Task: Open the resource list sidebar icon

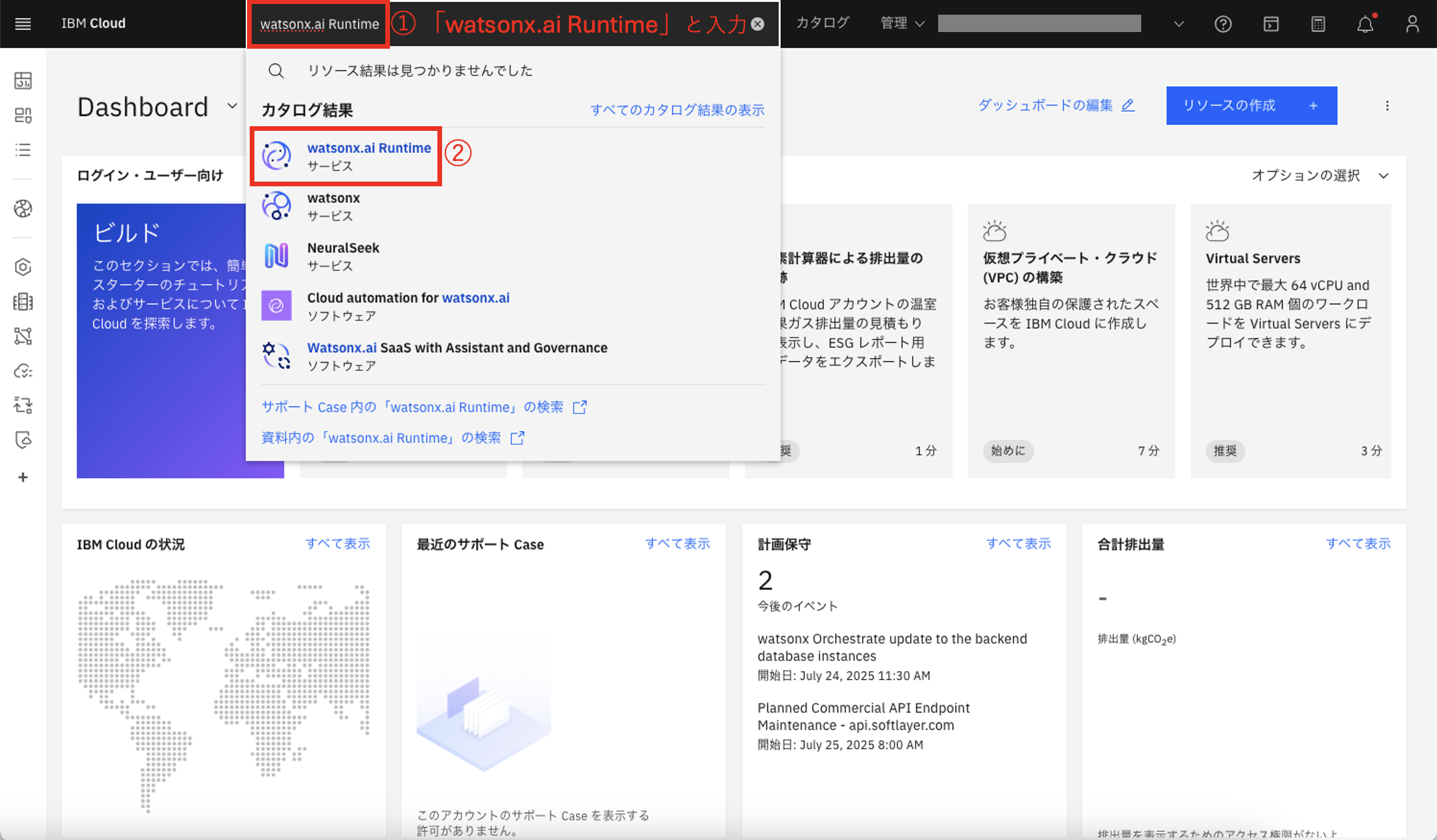Action: click(23, 150)
